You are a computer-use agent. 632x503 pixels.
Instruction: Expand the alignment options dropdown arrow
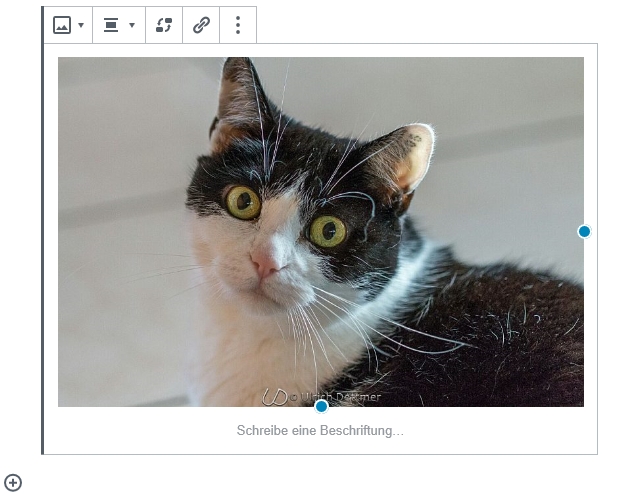click(x=132, y=26)
